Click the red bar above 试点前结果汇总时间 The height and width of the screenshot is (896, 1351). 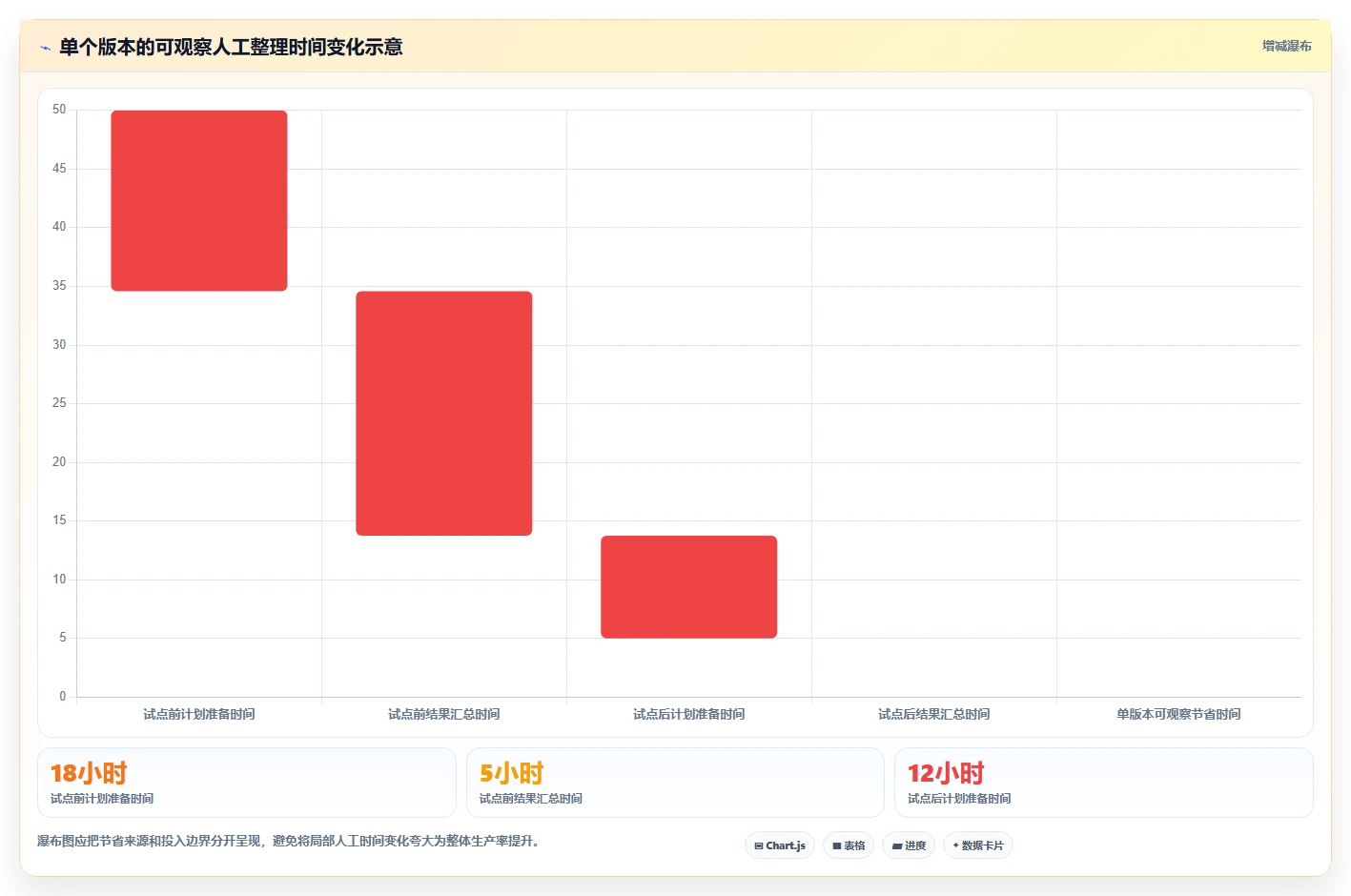[444, 413]
